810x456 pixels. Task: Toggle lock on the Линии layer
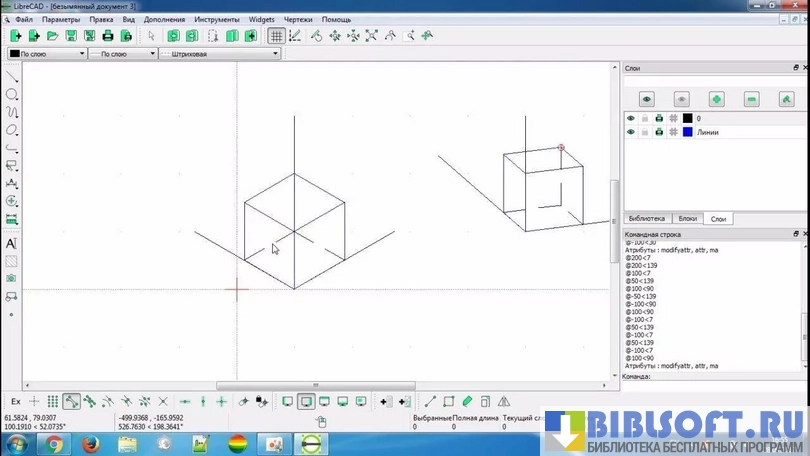tap(645, 132)
